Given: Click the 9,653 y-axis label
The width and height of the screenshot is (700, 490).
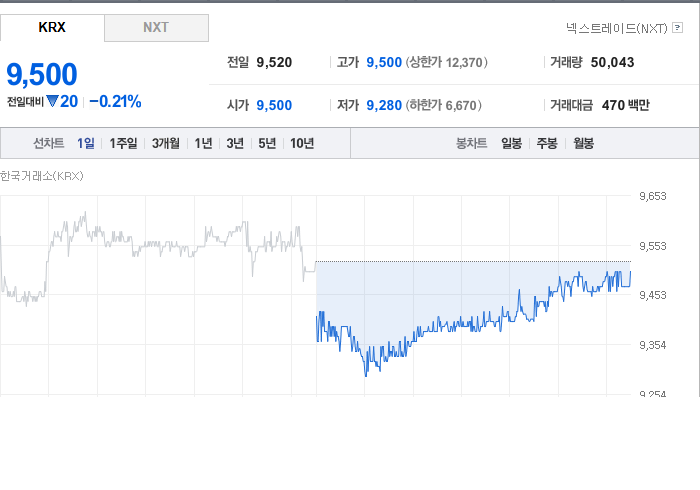Looking at the screenshot, I should coord(653,196).
